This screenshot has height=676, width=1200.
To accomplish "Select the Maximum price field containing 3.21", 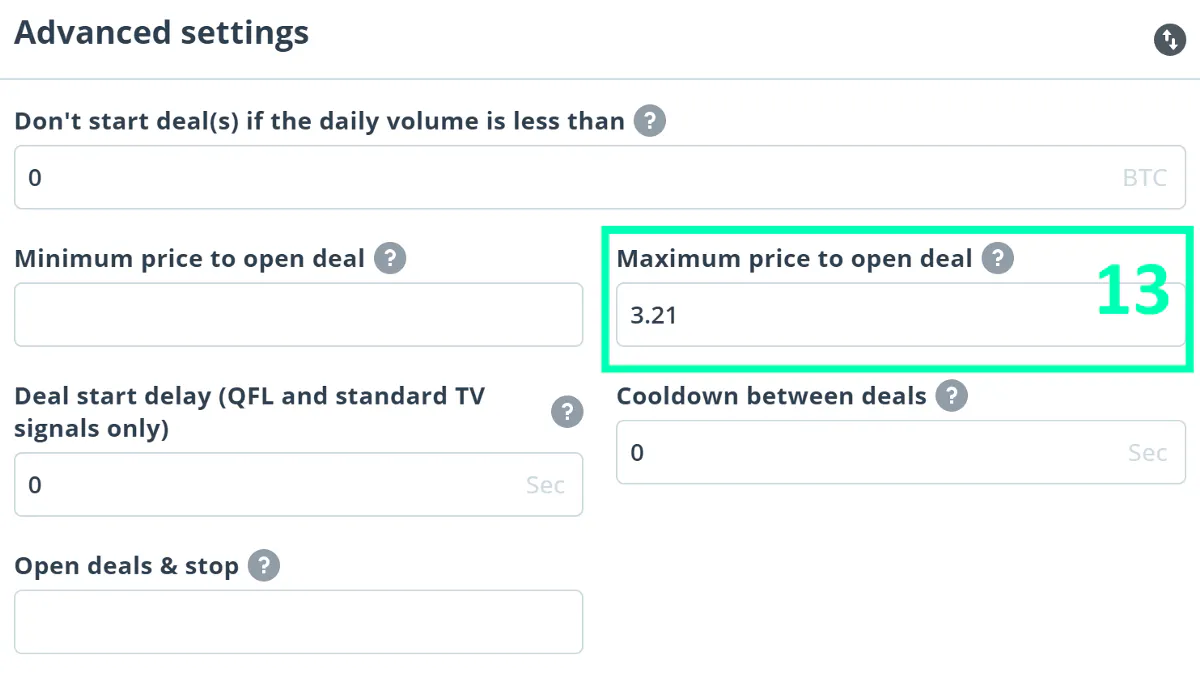I will coord(901,315).
